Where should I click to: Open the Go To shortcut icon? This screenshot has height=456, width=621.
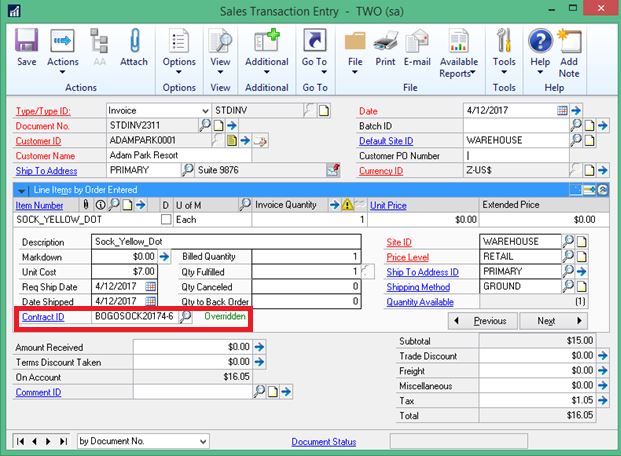314,40
